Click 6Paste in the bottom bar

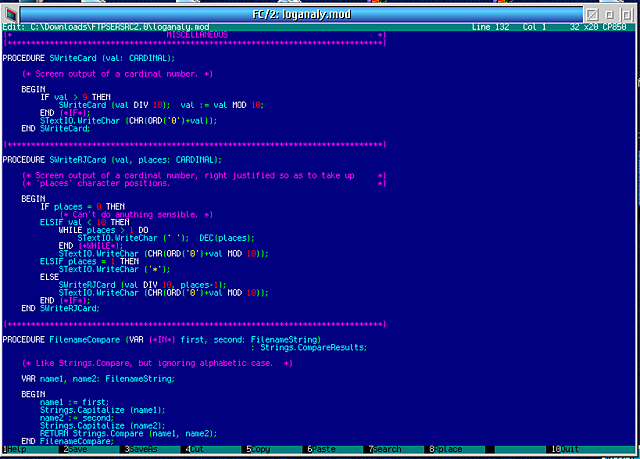click(321, 449)
